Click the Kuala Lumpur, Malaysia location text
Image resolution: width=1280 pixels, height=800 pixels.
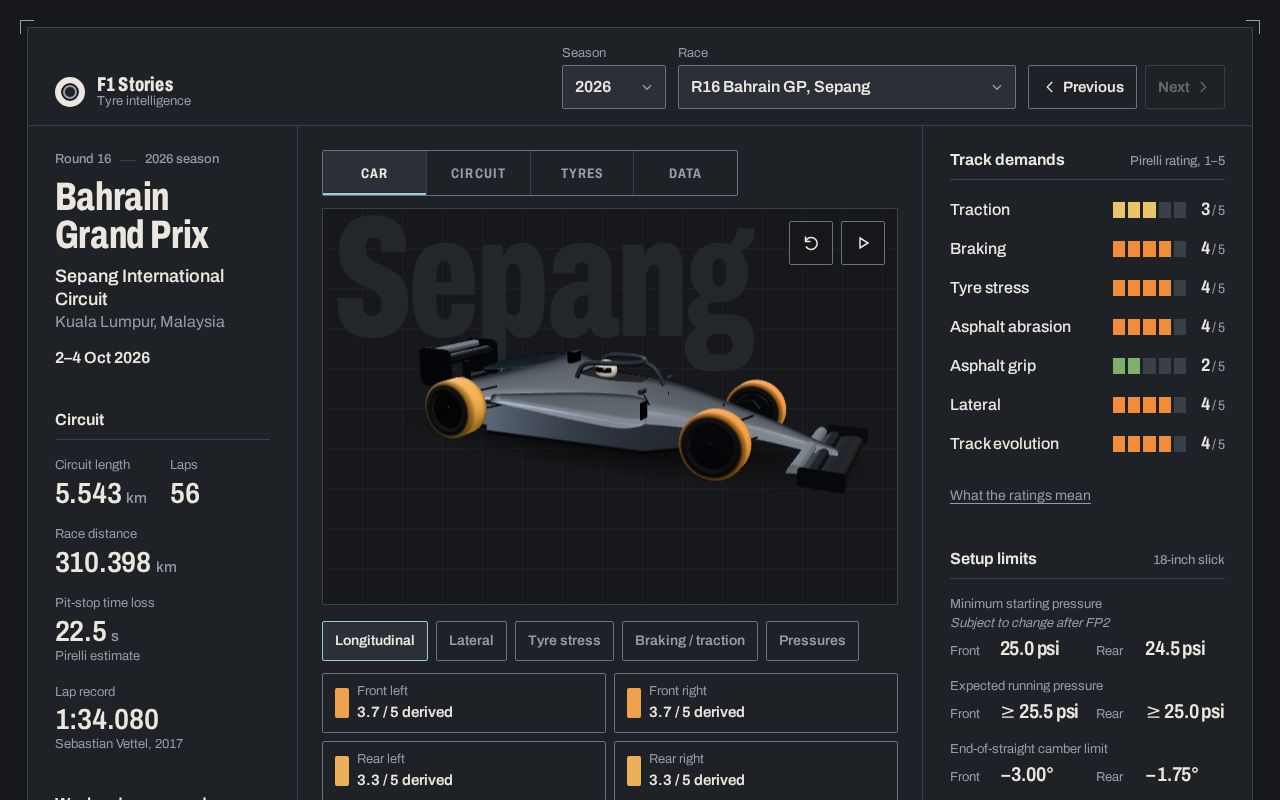pos(140,322)
